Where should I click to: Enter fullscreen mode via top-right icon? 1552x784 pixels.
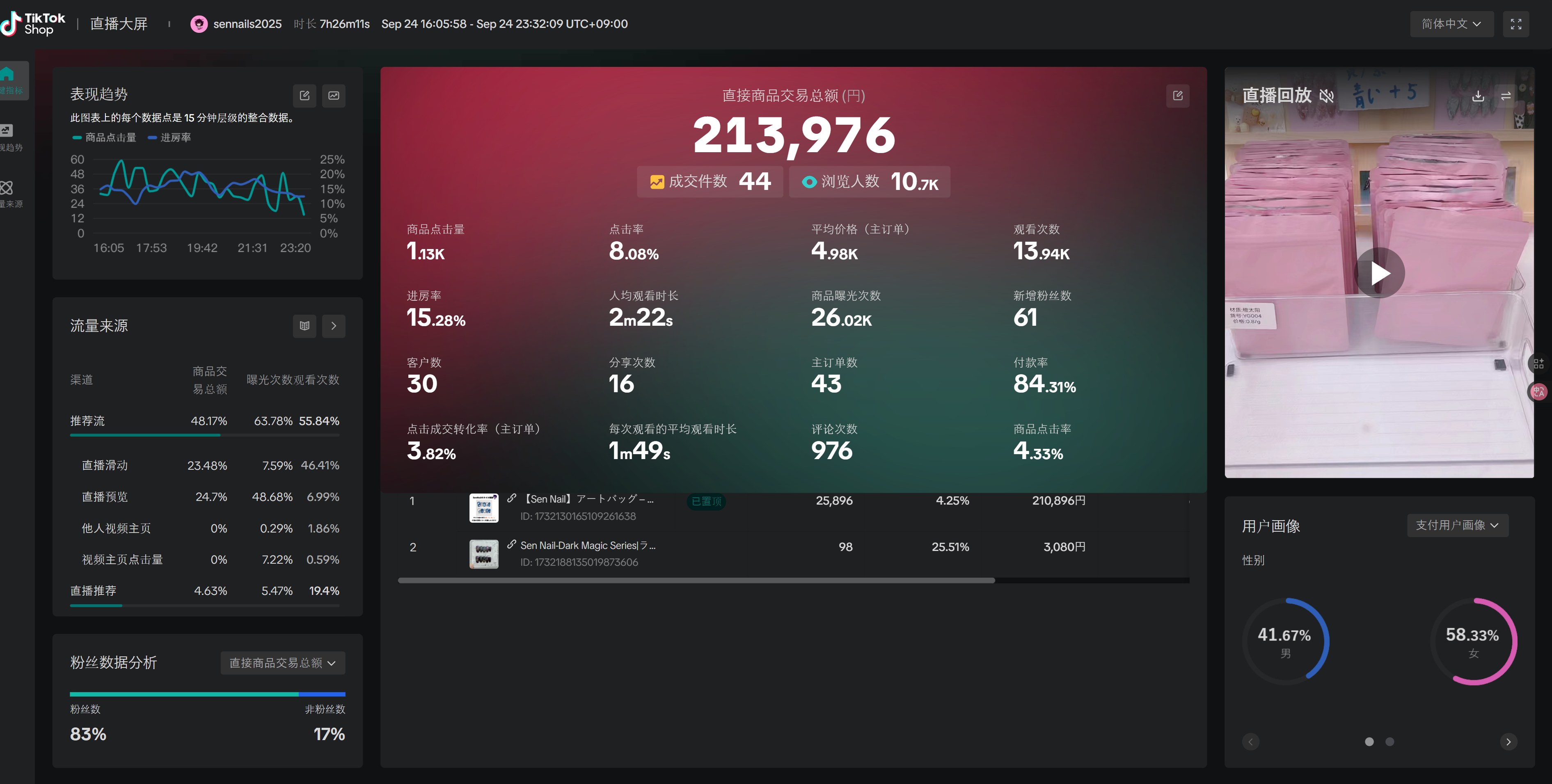tap(1516, 24)
